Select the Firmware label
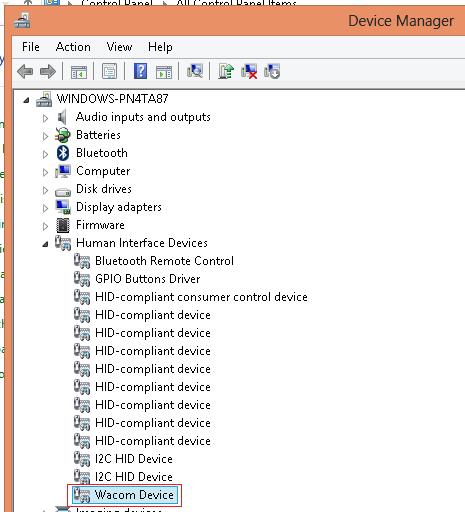Screen dimensions: 465x512 coord(100,225)
